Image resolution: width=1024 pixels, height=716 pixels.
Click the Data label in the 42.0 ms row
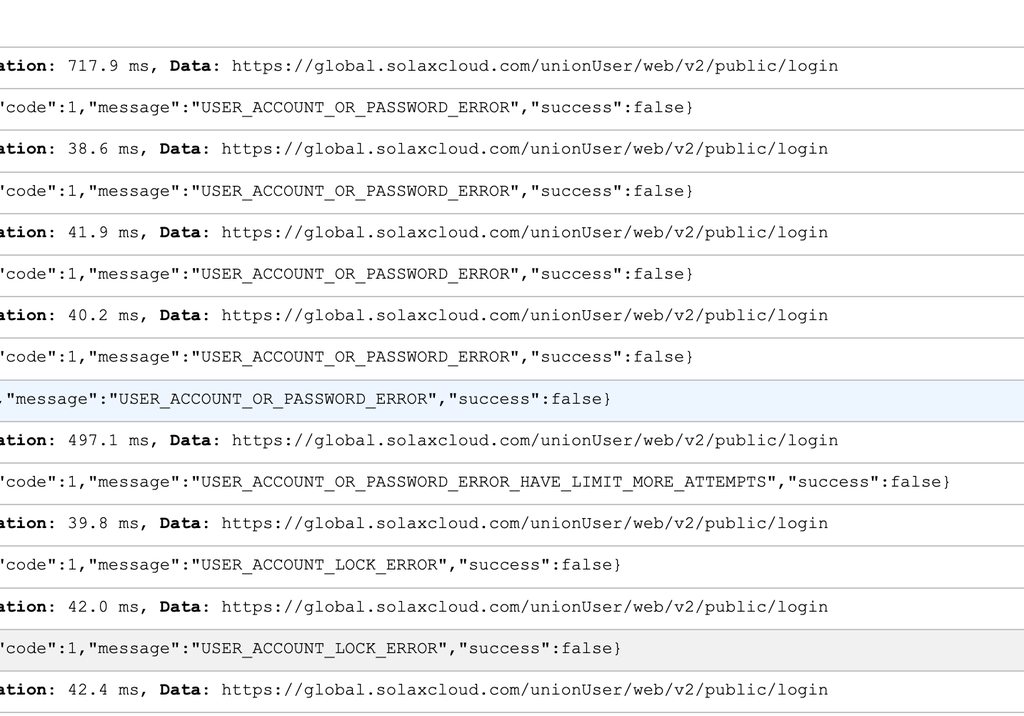click(180, 607)
